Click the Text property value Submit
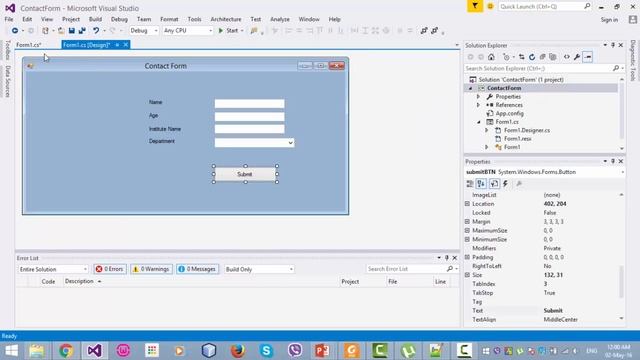The width and height of the screenshot is (640, 360). coord(553,311)
